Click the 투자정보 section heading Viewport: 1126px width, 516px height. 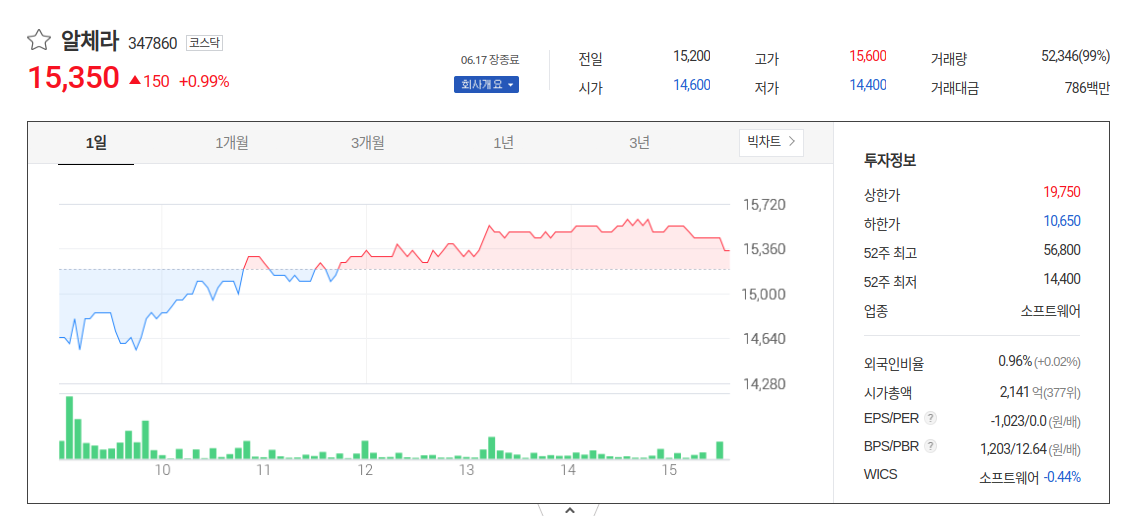[890, 161]
